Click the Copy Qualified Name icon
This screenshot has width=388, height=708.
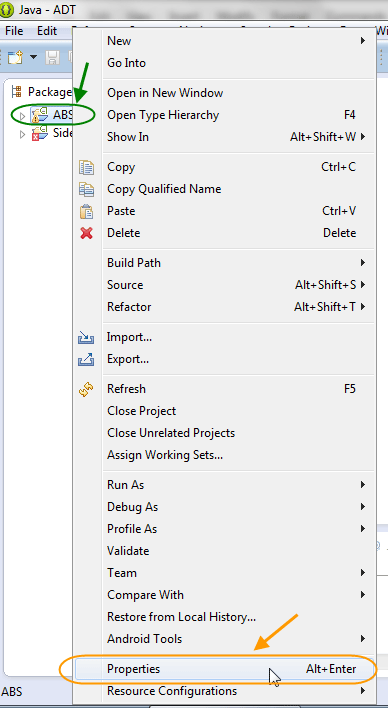[86, 189]
